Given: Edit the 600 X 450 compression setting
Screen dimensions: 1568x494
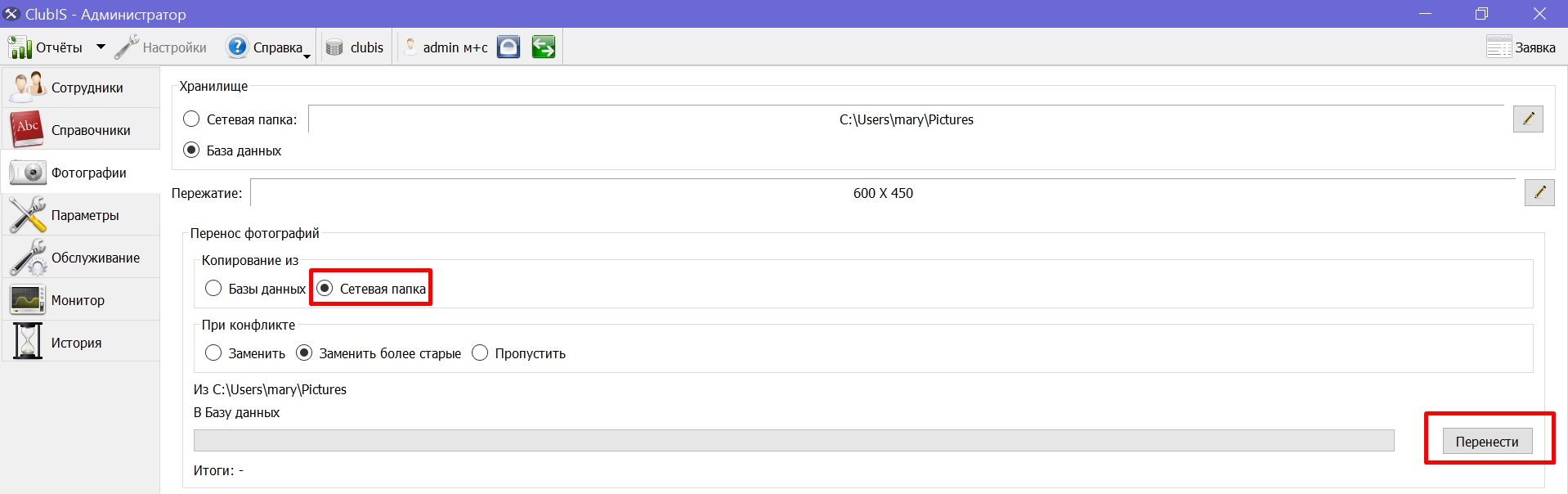Looking at the screenshot, I should pyautogui.click(x=1539, y=192).
